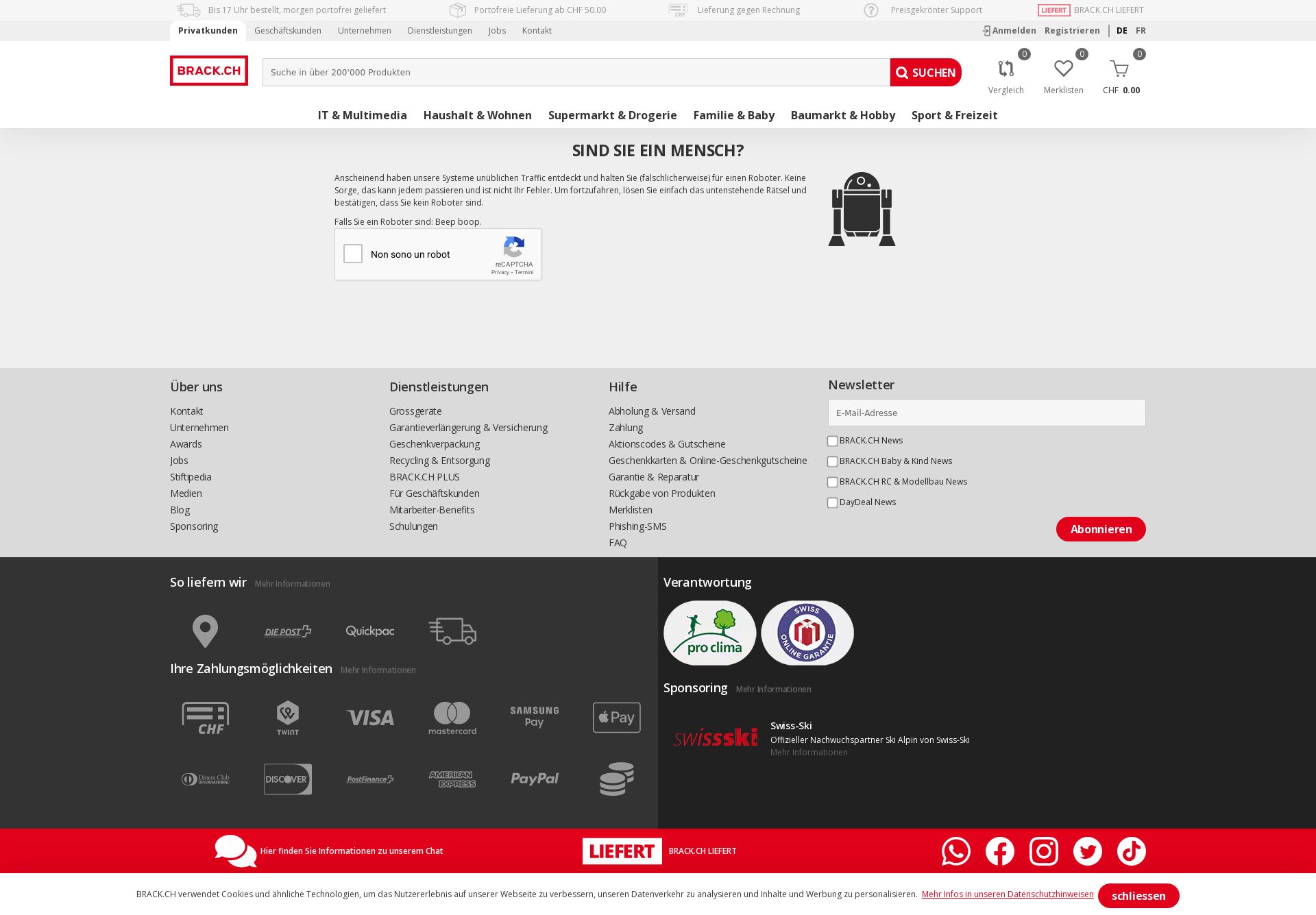1316x915 pixels.
Task: Open the shopping cart icon
Action: coord(1119,69)
